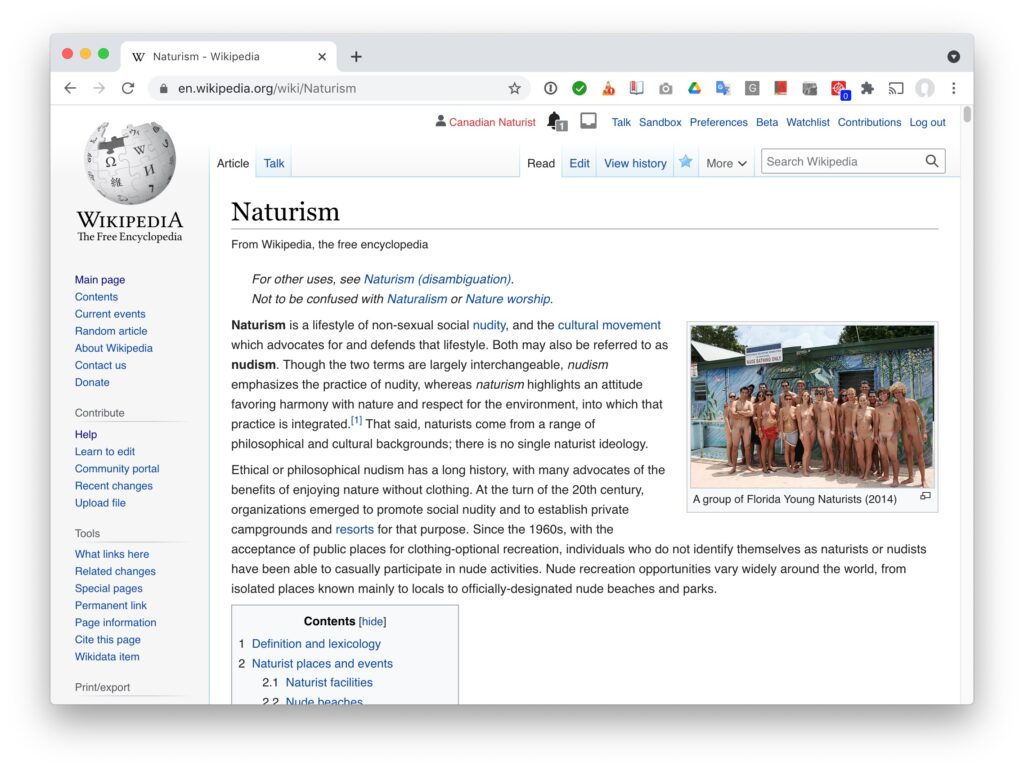The width and height of the screenshot is (1024, 771).
Task: Click the green checkmark extension icon
Action: (579, 88)
